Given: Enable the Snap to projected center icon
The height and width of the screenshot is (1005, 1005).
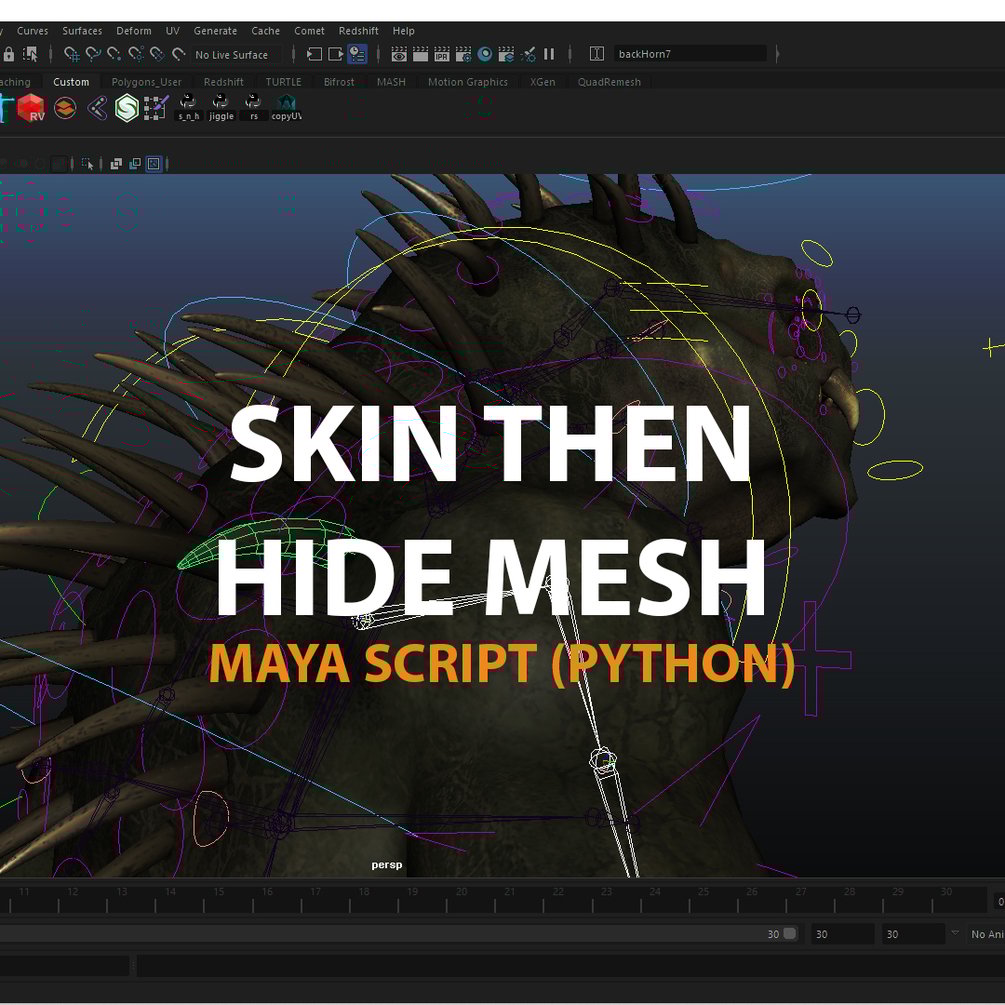Looking at the screenshot, I should [x=136, y=54].
